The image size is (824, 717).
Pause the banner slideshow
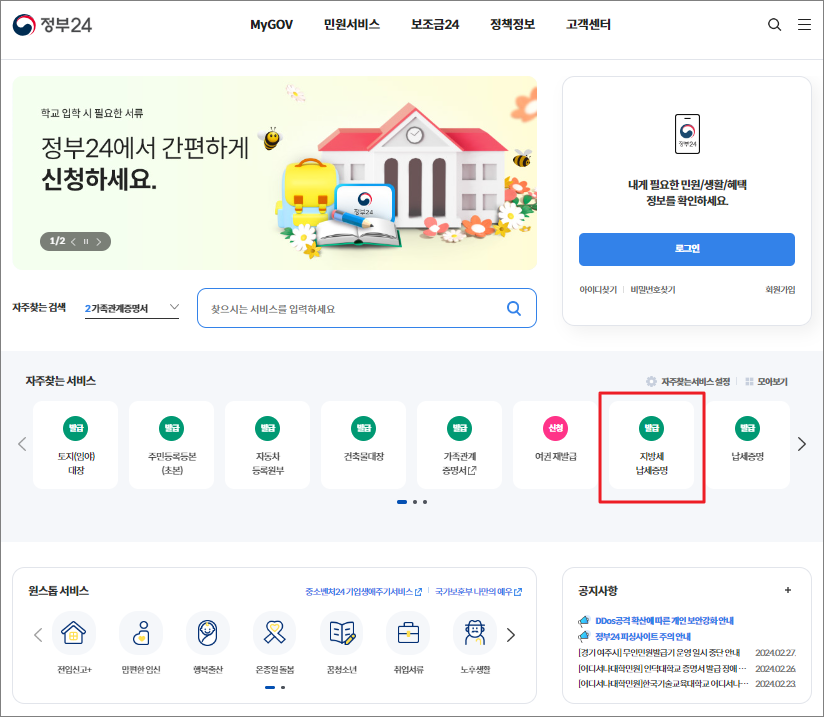[x=85, y=241]
